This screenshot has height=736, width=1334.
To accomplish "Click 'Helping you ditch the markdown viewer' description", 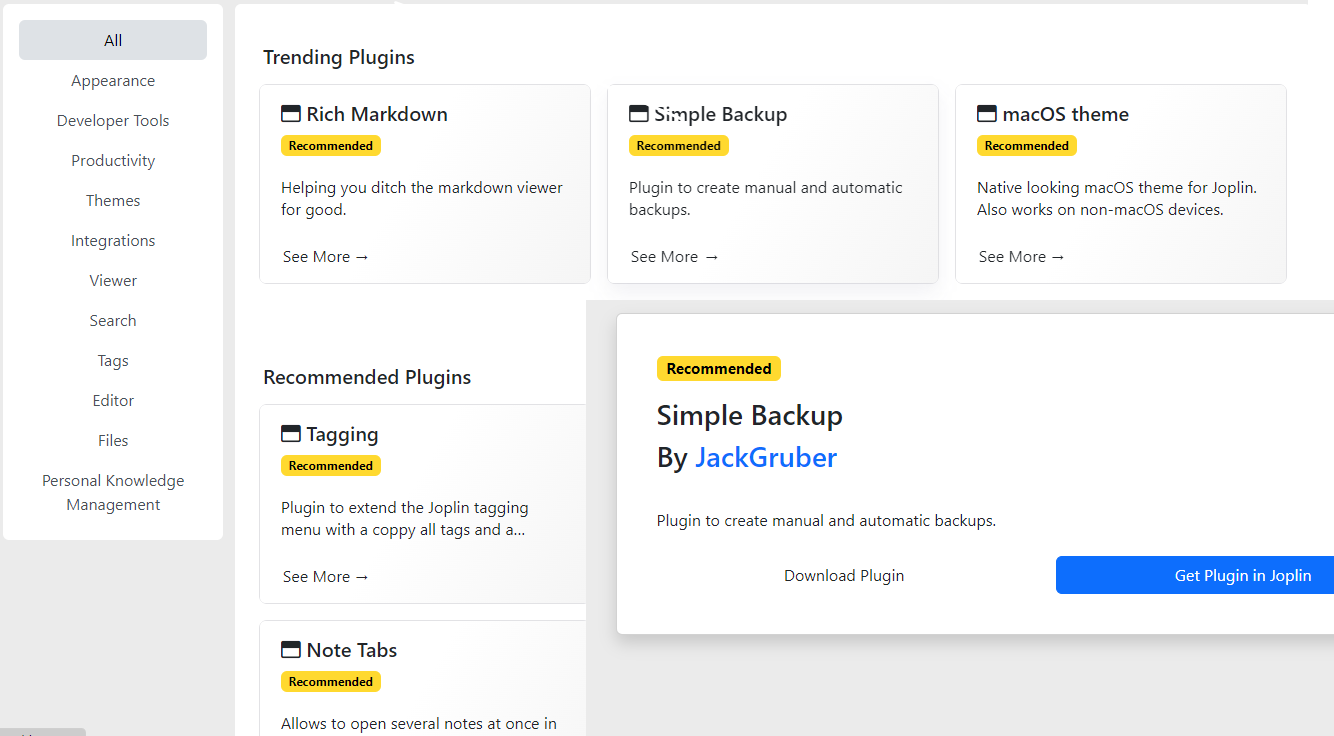I will [422, 199].
